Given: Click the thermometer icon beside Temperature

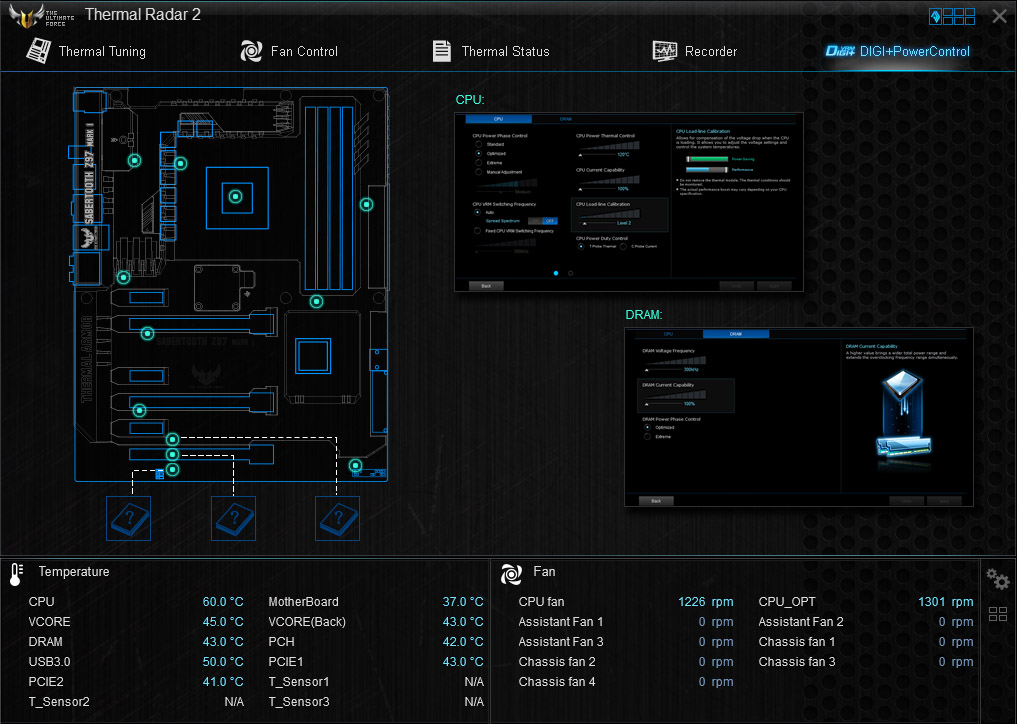Looking at the screenshot, I should [16, 574].
